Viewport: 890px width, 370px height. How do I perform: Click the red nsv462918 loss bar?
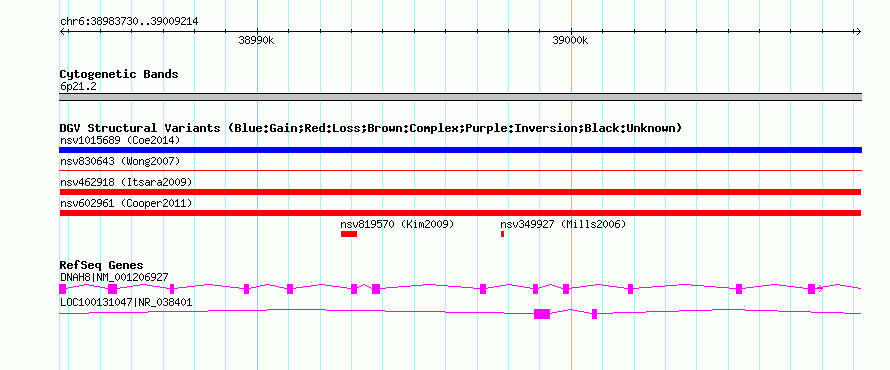click(460, 192)
